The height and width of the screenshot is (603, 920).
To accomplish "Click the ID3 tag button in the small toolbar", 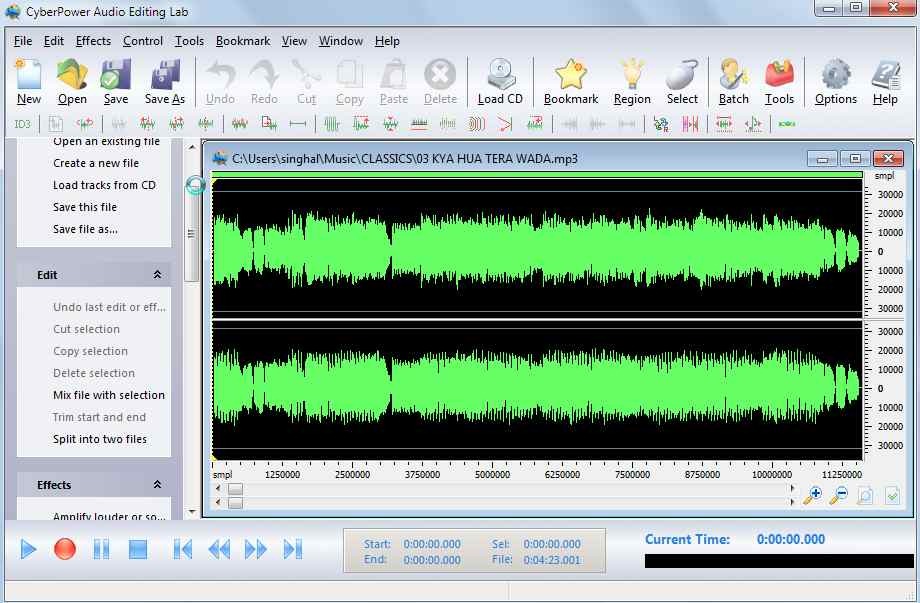I will click(22, 124).
